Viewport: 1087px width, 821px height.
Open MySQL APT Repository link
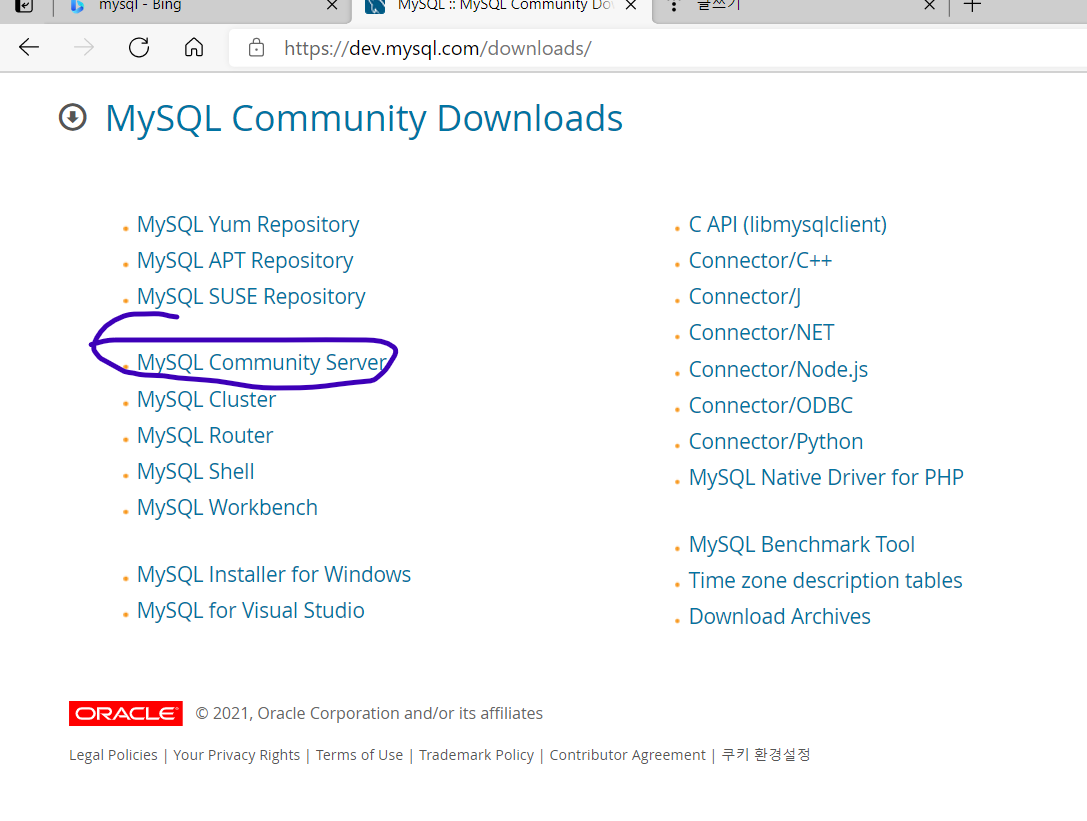[x=245, y=261]
